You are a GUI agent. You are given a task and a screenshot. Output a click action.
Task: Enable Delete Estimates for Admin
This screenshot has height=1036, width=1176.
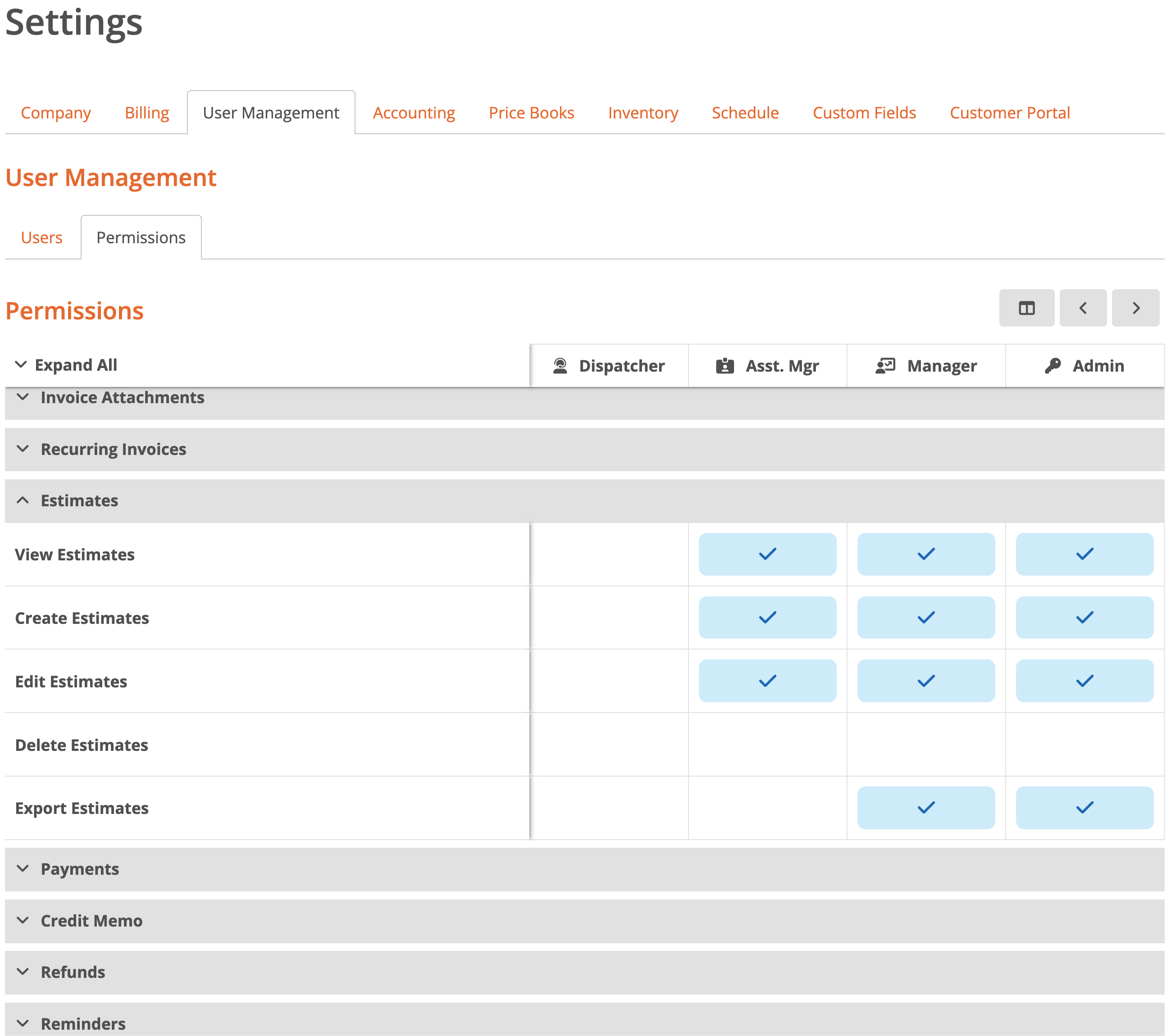click(1085, 745)
